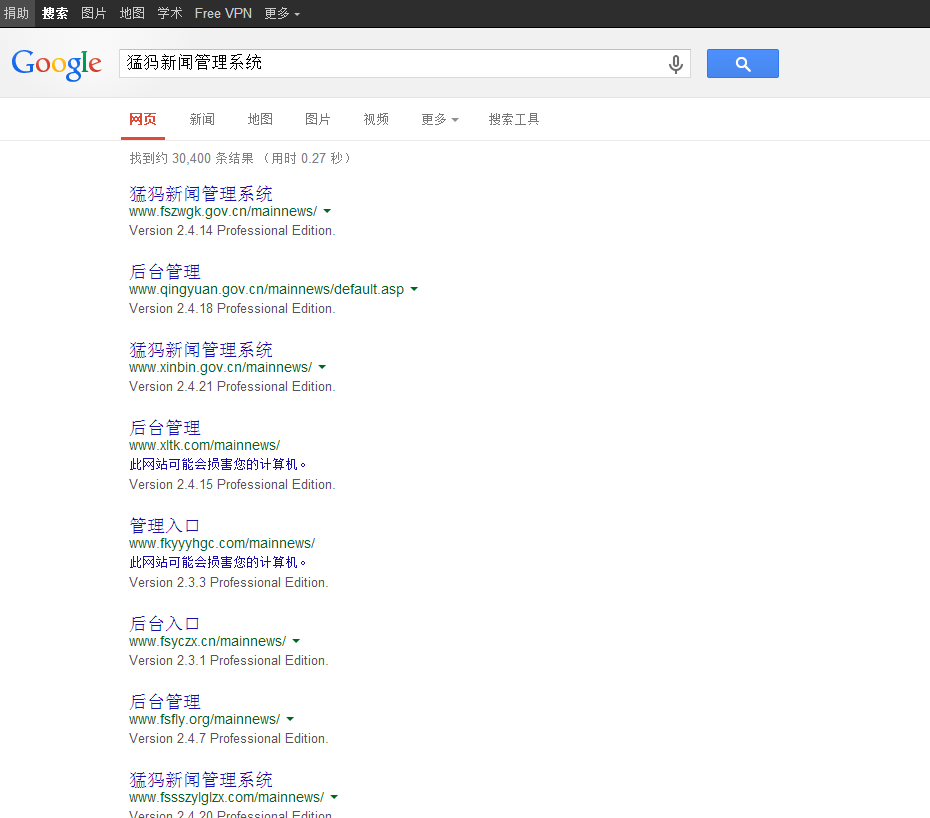This screenshot has width=930, height=818.
Task: Expand arrow next to www.fsyczx.cn/mainnews/
Action: pyautogui.click(x=296, y=641)
